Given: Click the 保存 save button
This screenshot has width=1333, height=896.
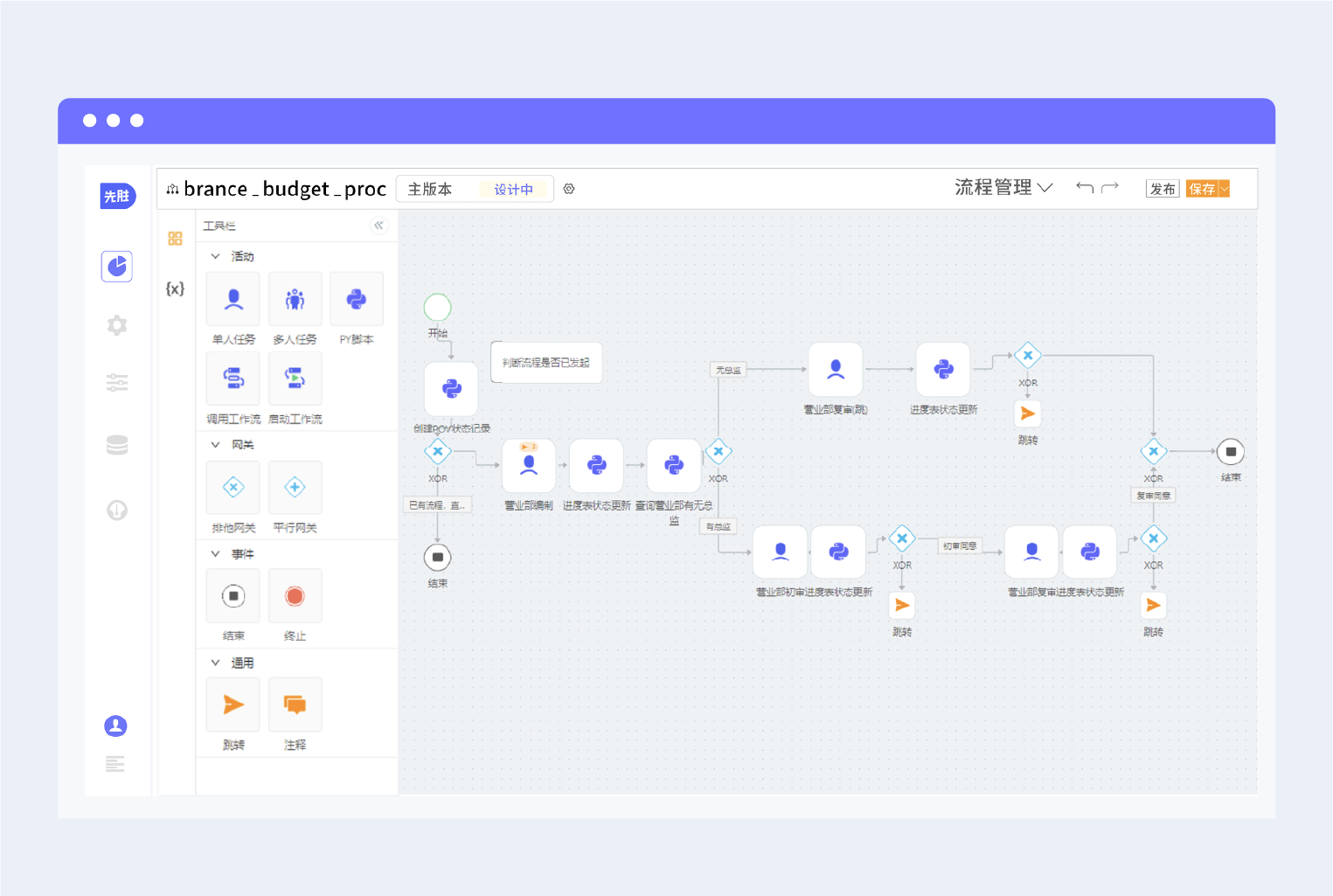Looking at the screenshot, I should coord(1202,189).
